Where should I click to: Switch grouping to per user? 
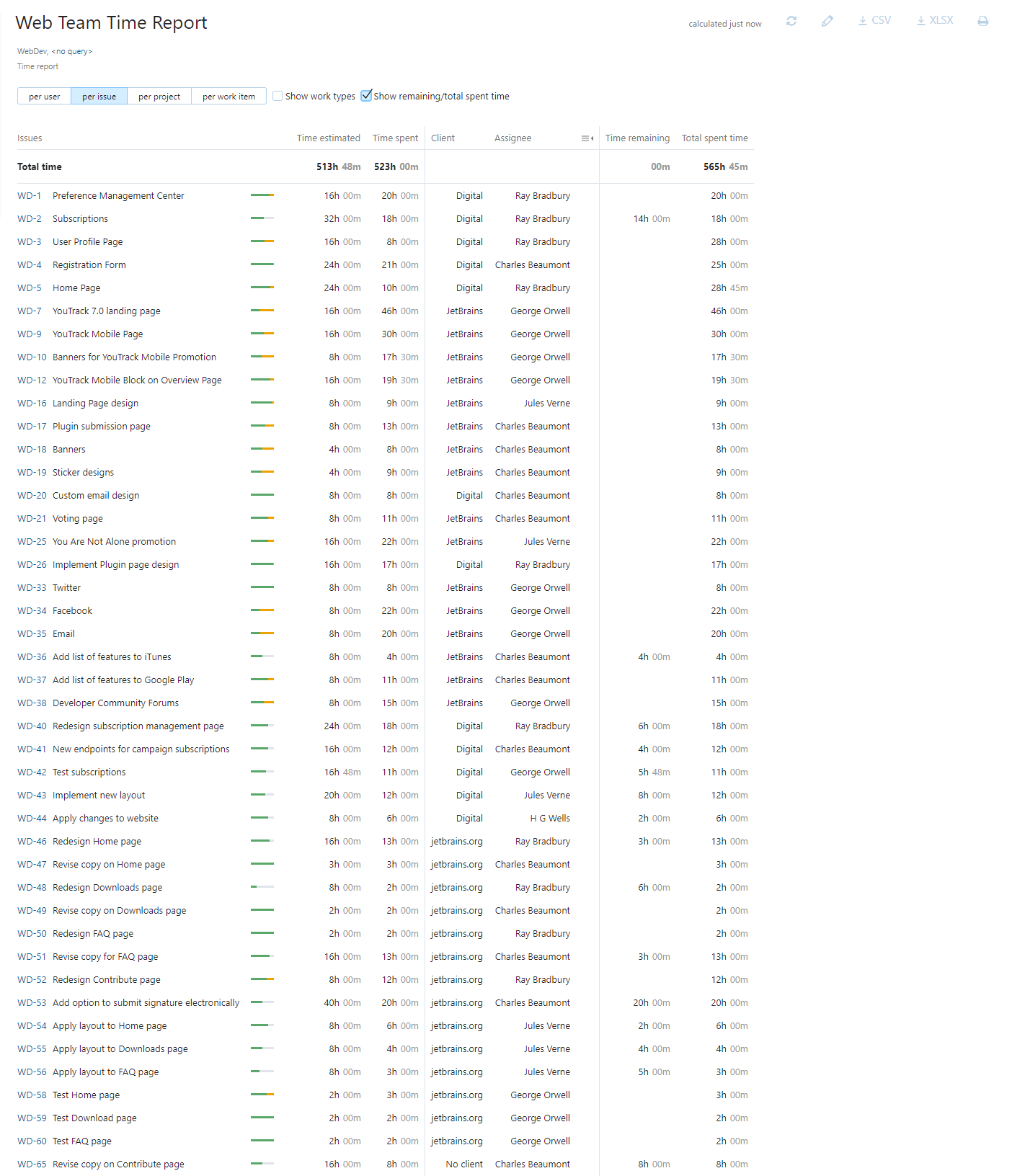click(45, 97)
